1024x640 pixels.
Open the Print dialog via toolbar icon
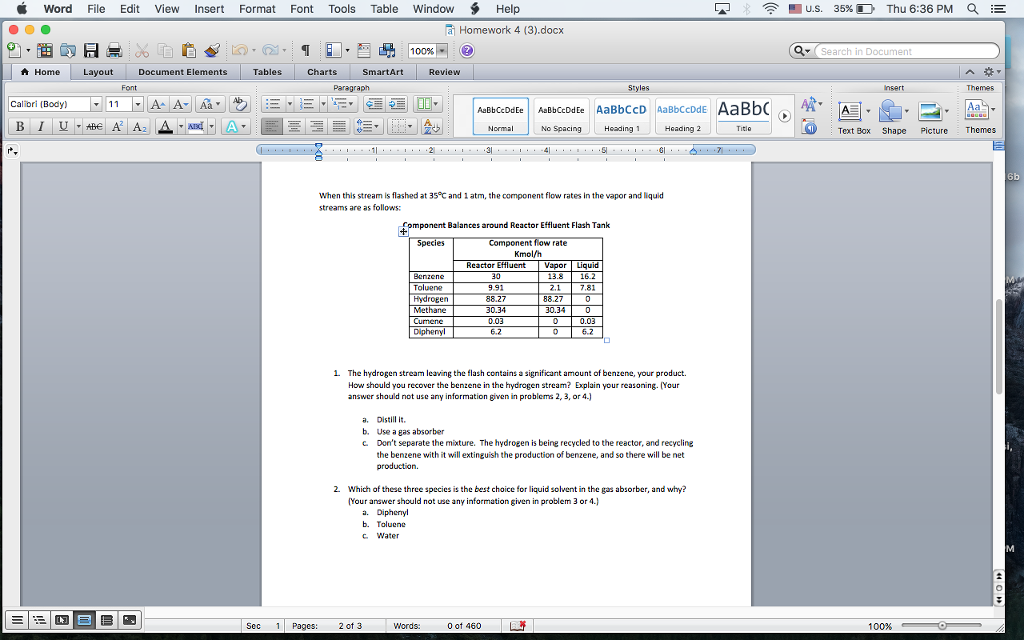click(x=114, y=49)
